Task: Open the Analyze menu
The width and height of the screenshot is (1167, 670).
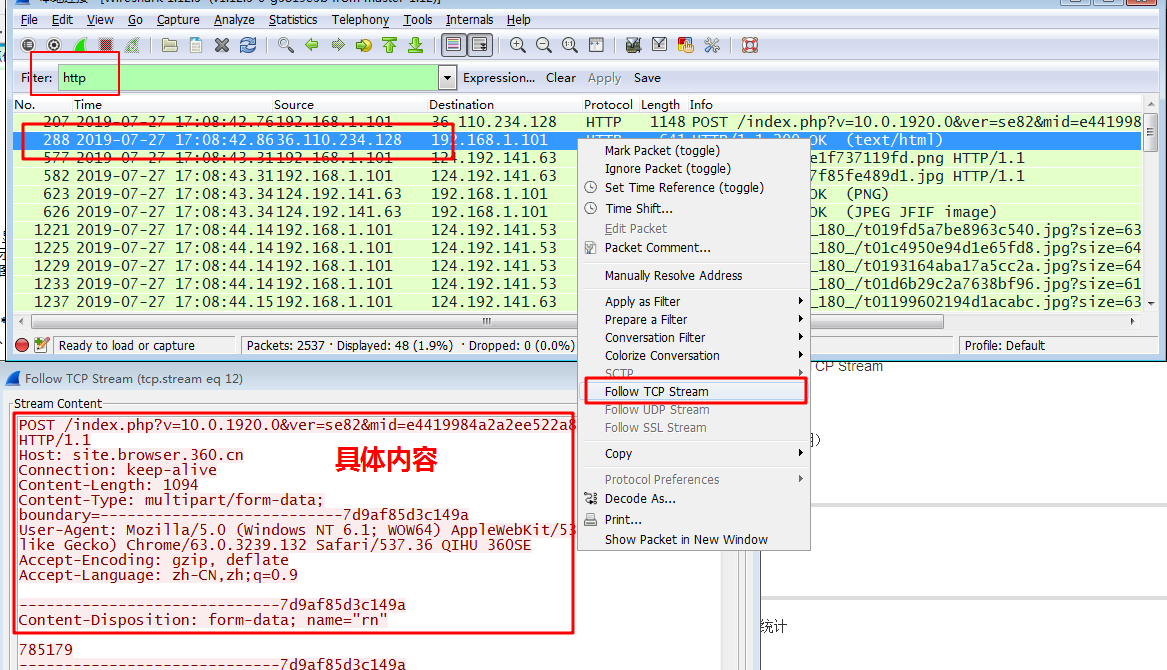Action: point(234,19)
